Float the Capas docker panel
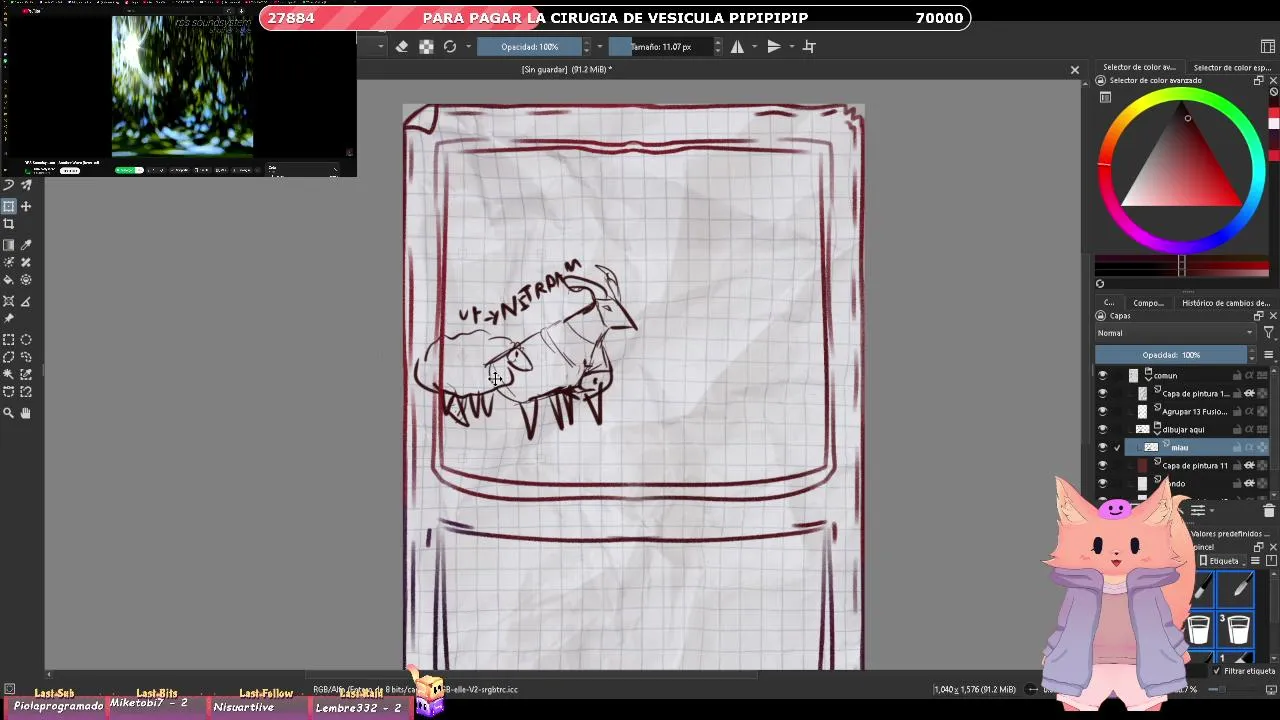 pos(1258,316)
